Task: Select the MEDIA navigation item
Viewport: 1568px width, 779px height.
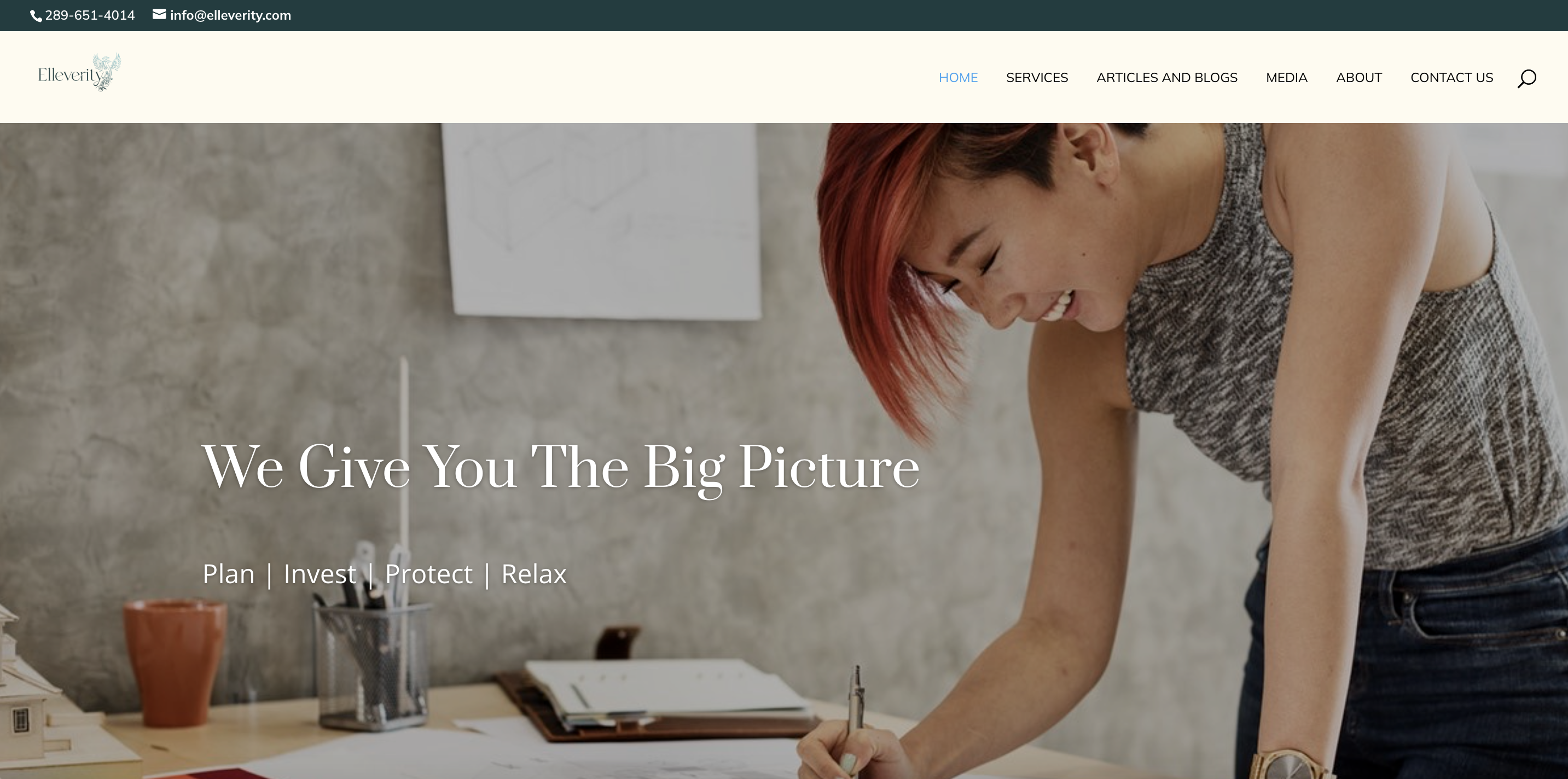Action: click(1287, 78)
